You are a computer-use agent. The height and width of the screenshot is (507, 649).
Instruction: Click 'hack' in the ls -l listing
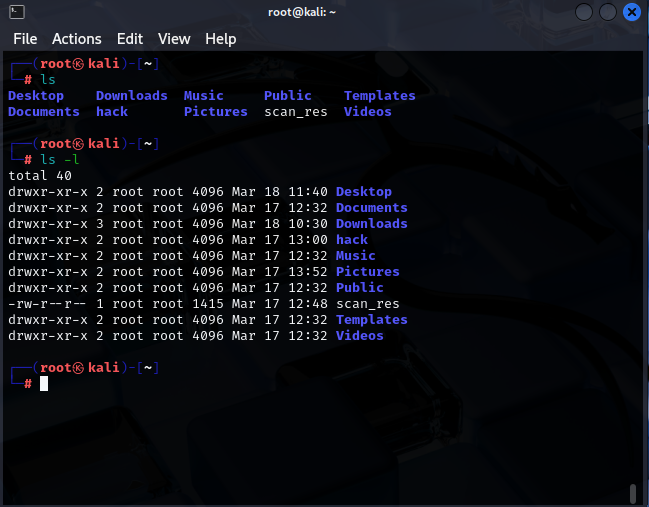(352, 240)
